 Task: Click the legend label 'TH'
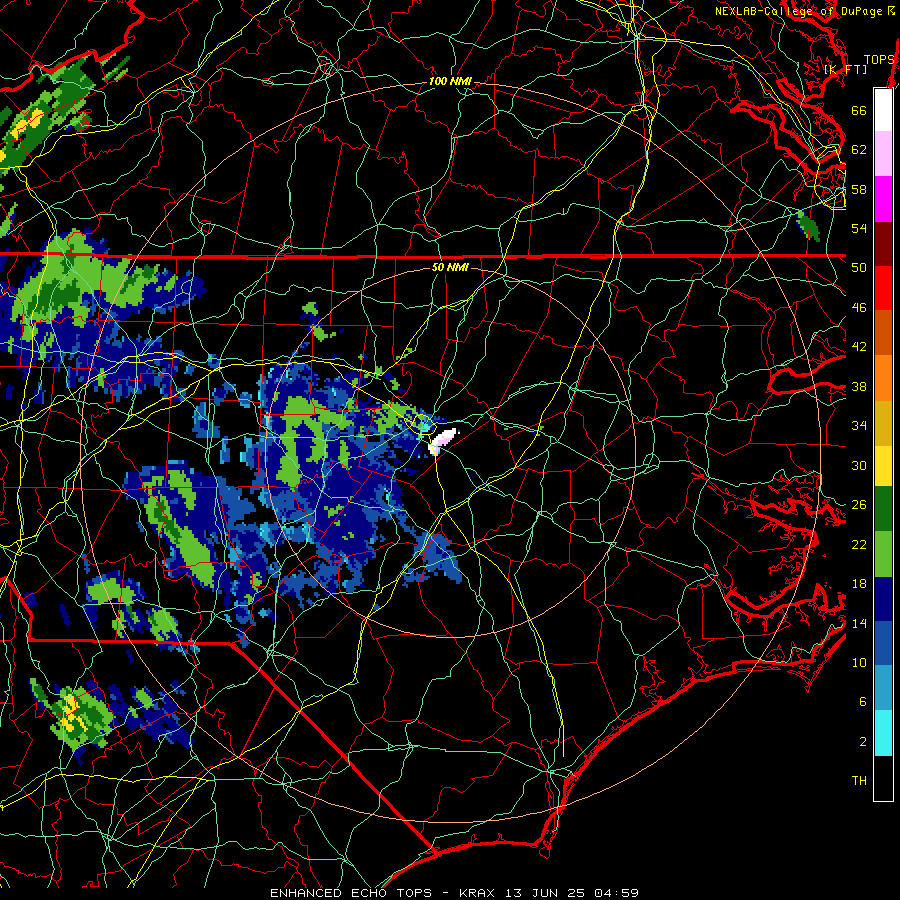(859, 781)
